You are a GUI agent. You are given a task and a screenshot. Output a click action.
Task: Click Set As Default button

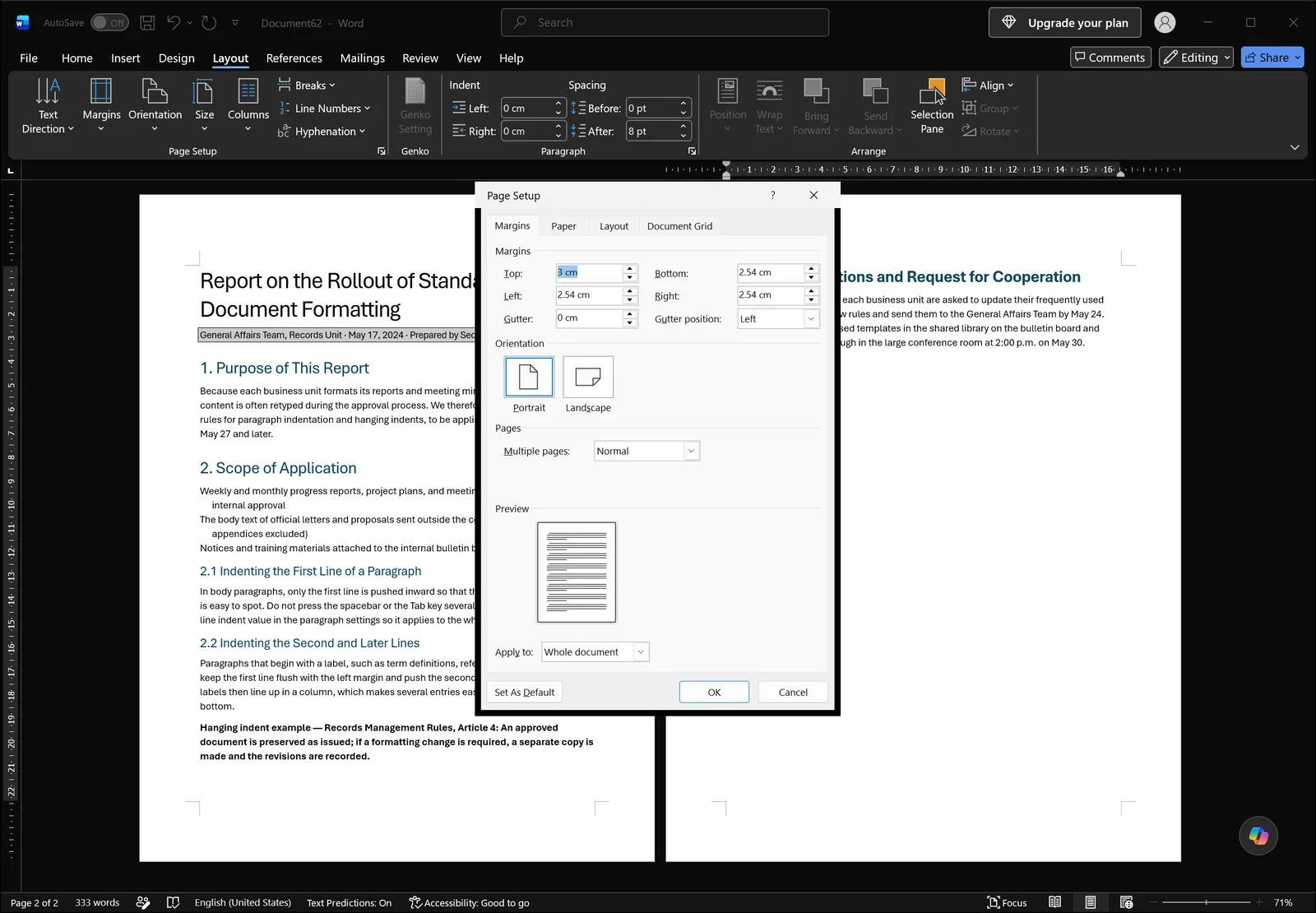[x=524, y=693]
